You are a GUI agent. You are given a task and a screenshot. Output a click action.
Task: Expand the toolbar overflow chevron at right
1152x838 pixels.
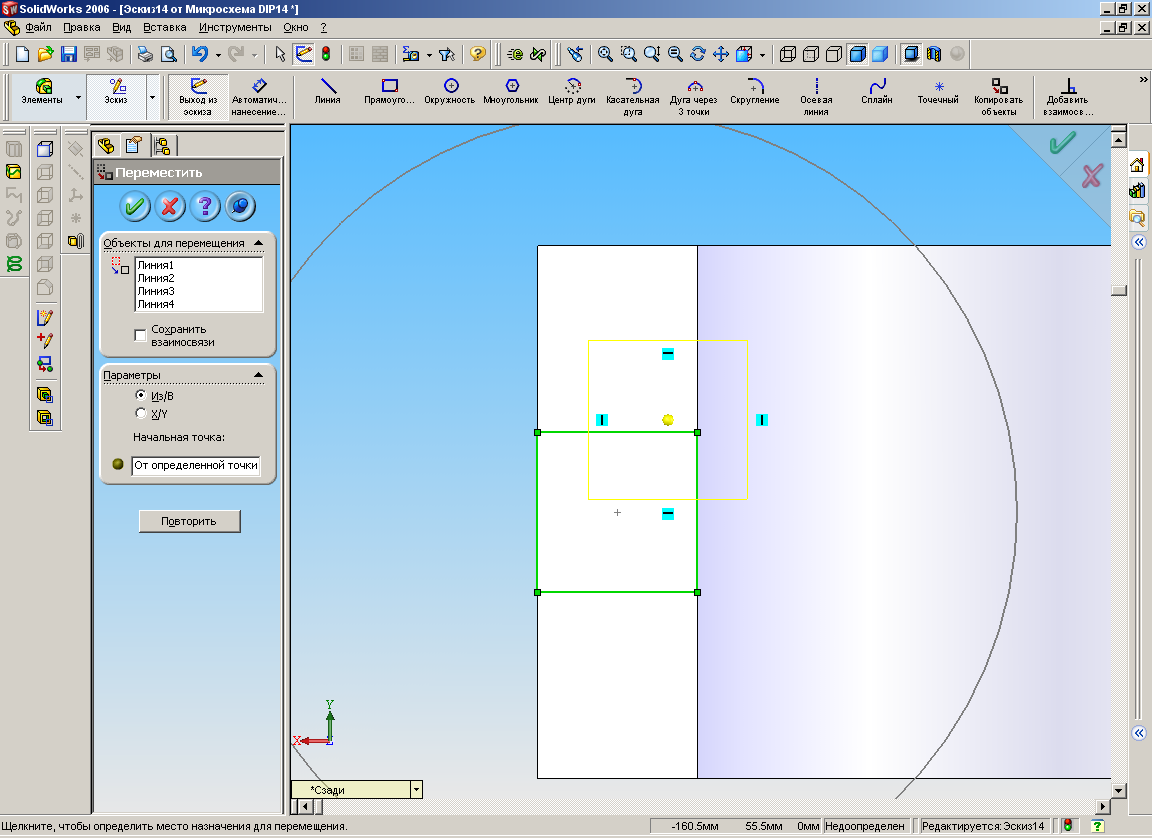(1143, 79)
